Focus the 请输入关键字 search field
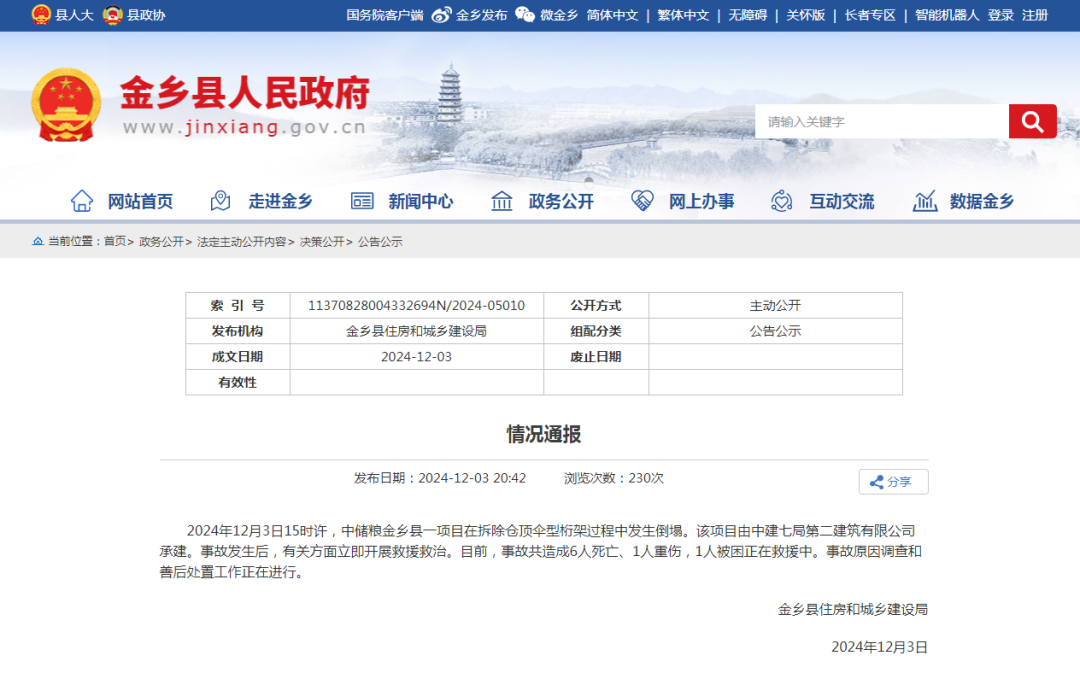Screen dimensions: 1080x679 click(882, 121)
